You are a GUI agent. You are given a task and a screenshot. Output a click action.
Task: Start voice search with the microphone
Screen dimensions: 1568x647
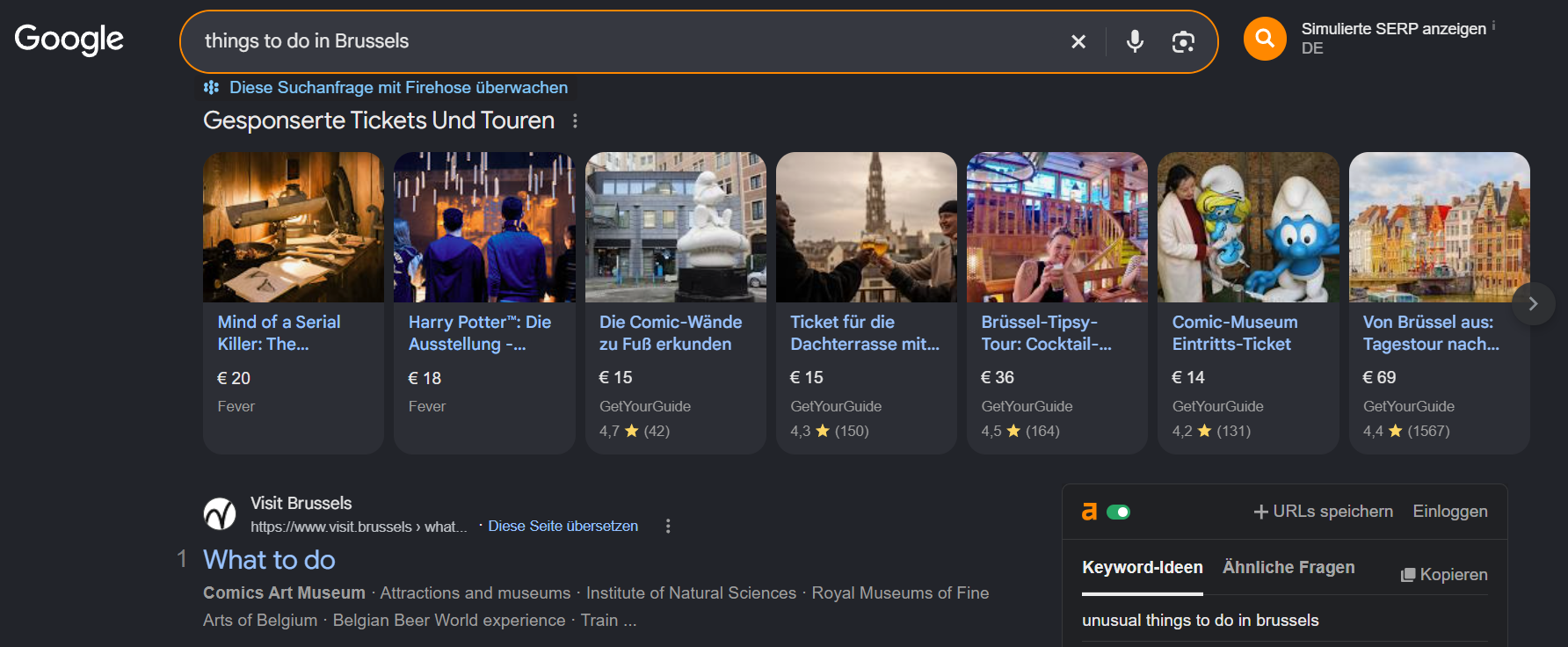click(x=1135, y=41)
